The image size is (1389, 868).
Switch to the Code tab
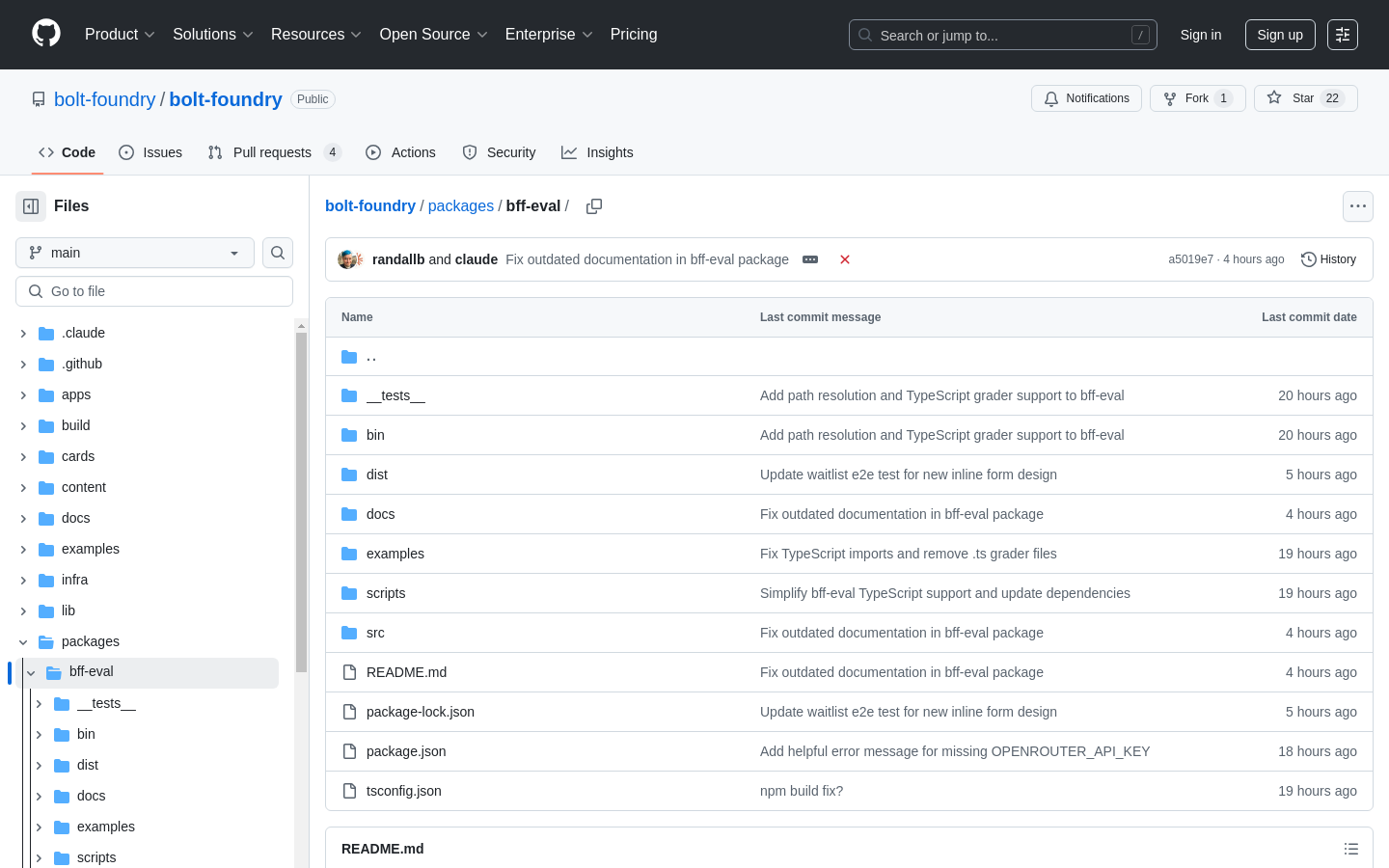[68, 152]
